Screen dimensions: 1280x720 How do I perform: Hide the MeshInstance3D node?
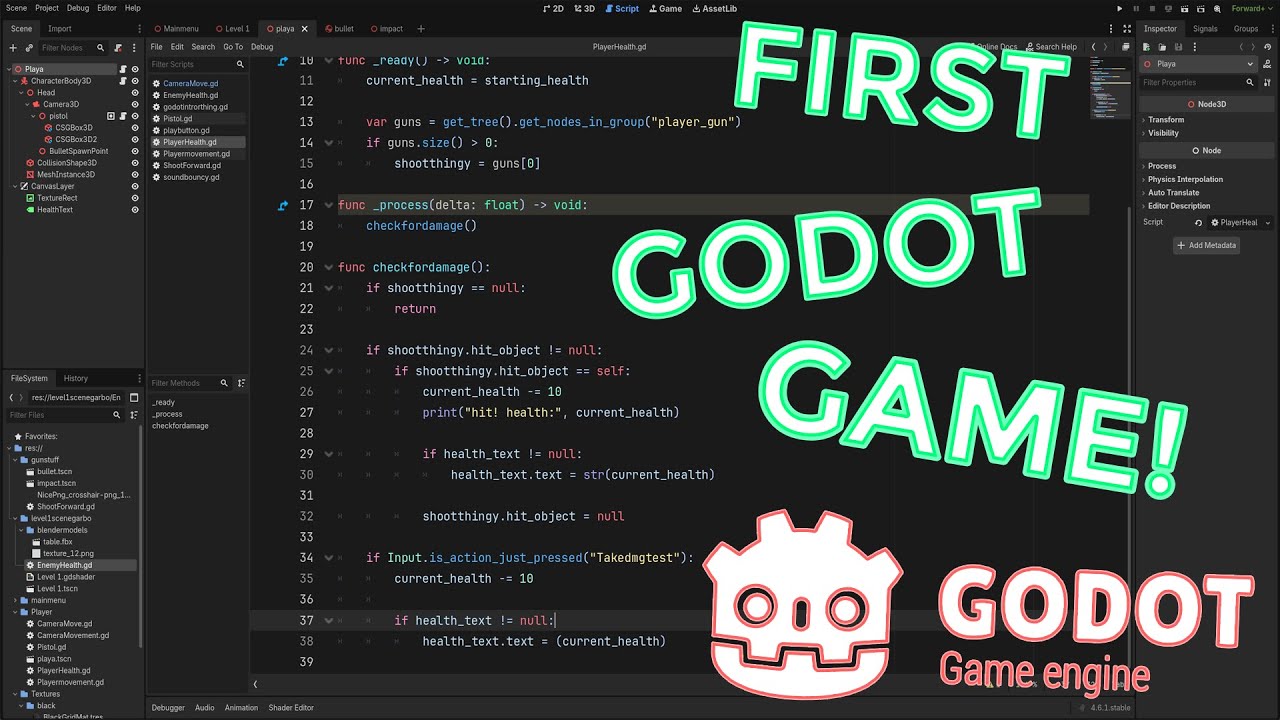(x=135, y=174)
